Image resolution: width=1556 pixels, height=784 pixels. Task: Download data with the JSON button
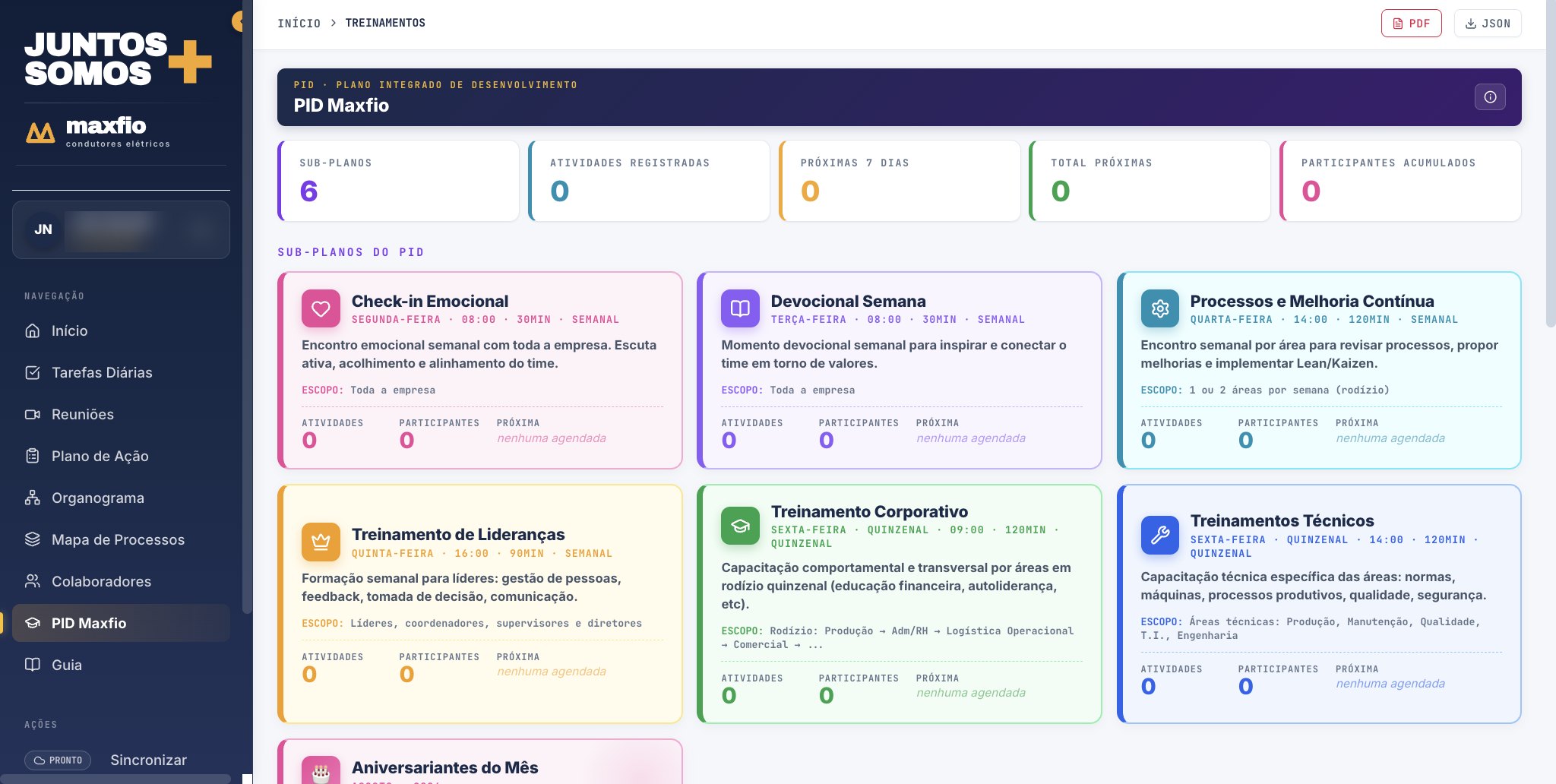coord(1488,24)
